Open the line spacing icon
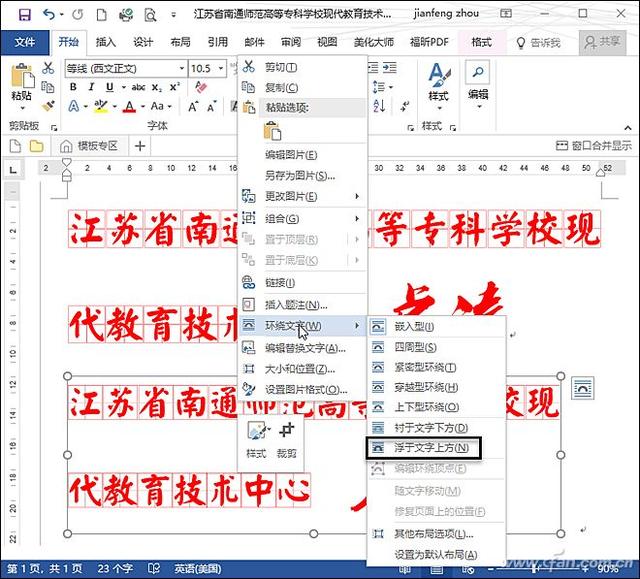Viewport: 640px width, 579px height. coord(382,87)
